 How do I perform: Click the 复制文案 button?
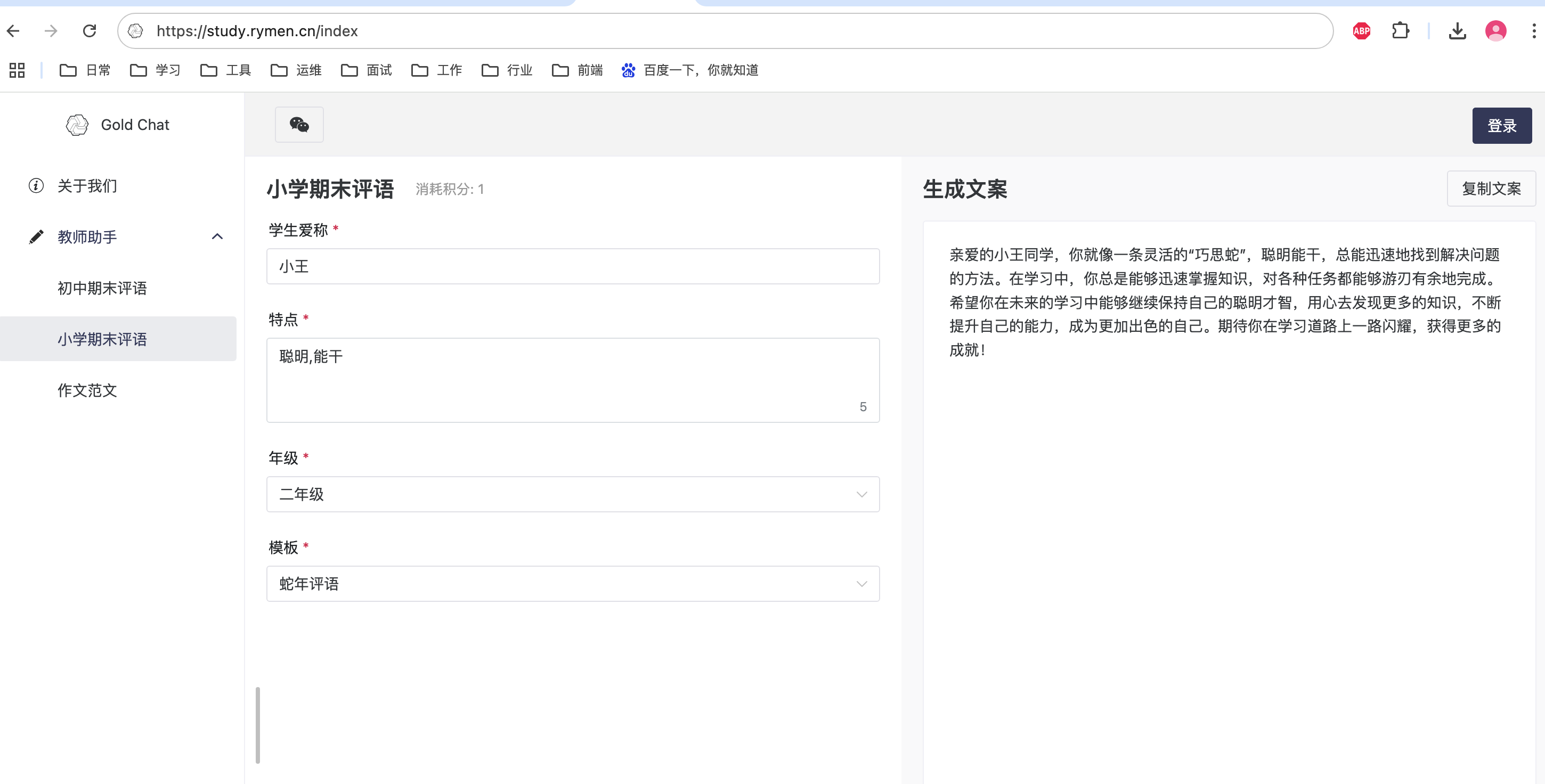click(x=1491, y=189)
